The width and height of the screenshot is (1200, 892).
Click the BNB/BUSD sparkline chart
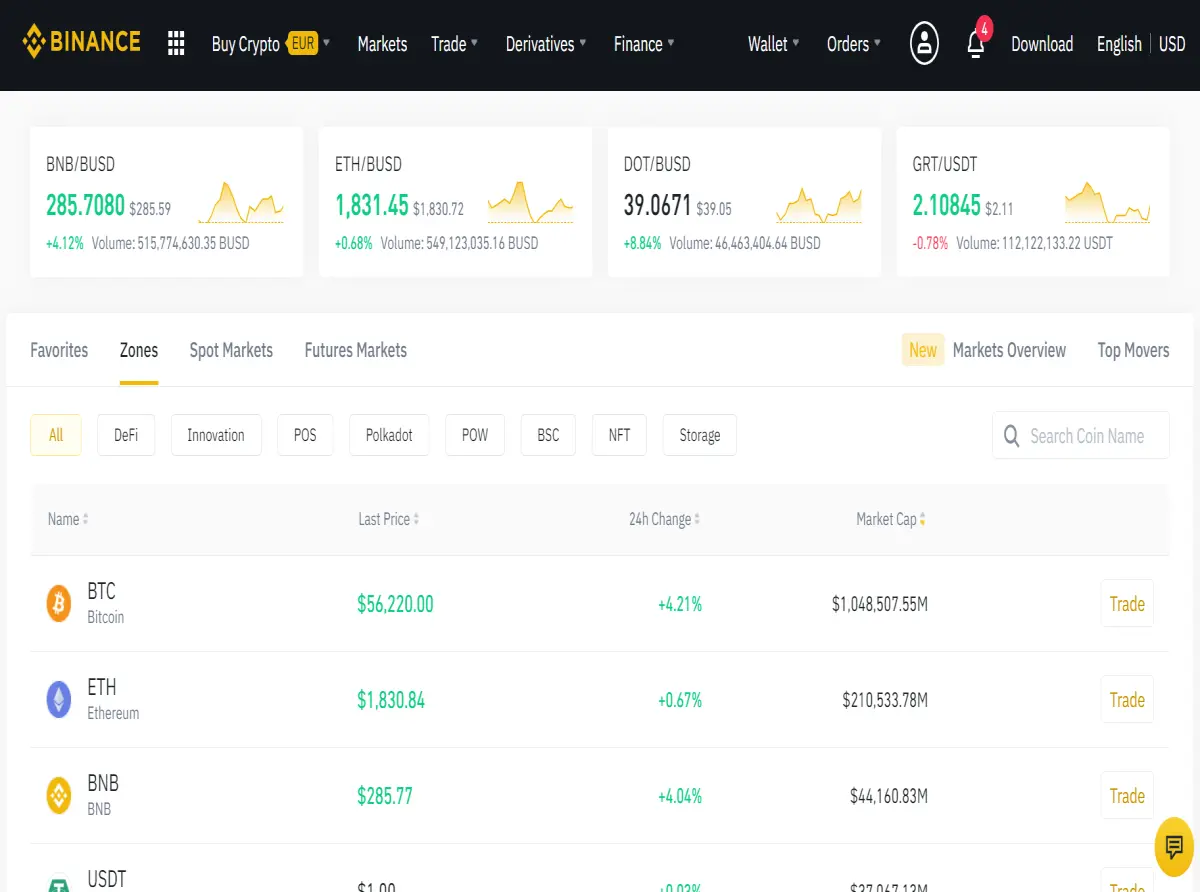[x=241, y=203]
